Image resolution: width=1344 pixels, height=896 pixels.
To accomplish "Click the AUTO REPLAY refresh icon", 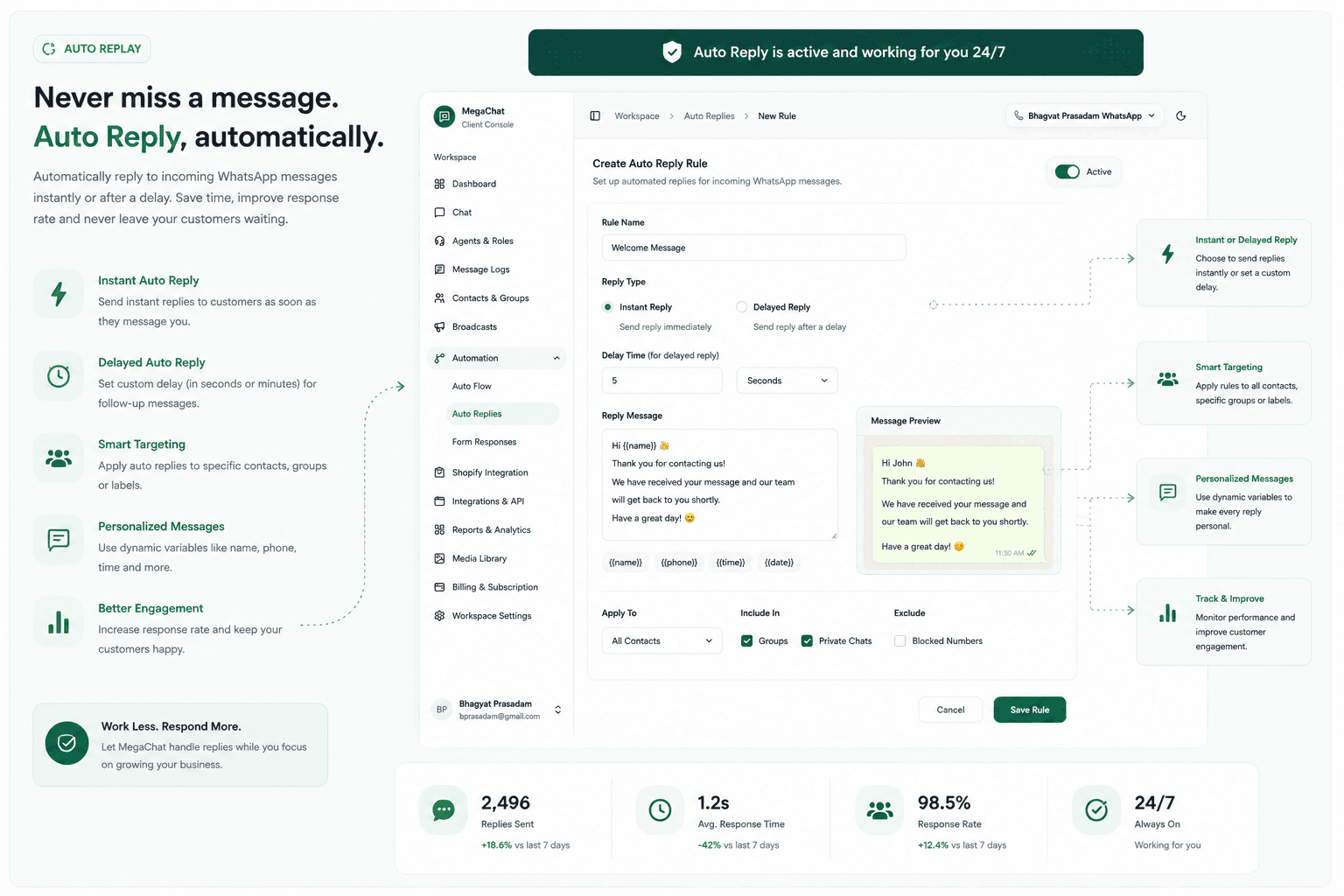I will coord(49,49).
